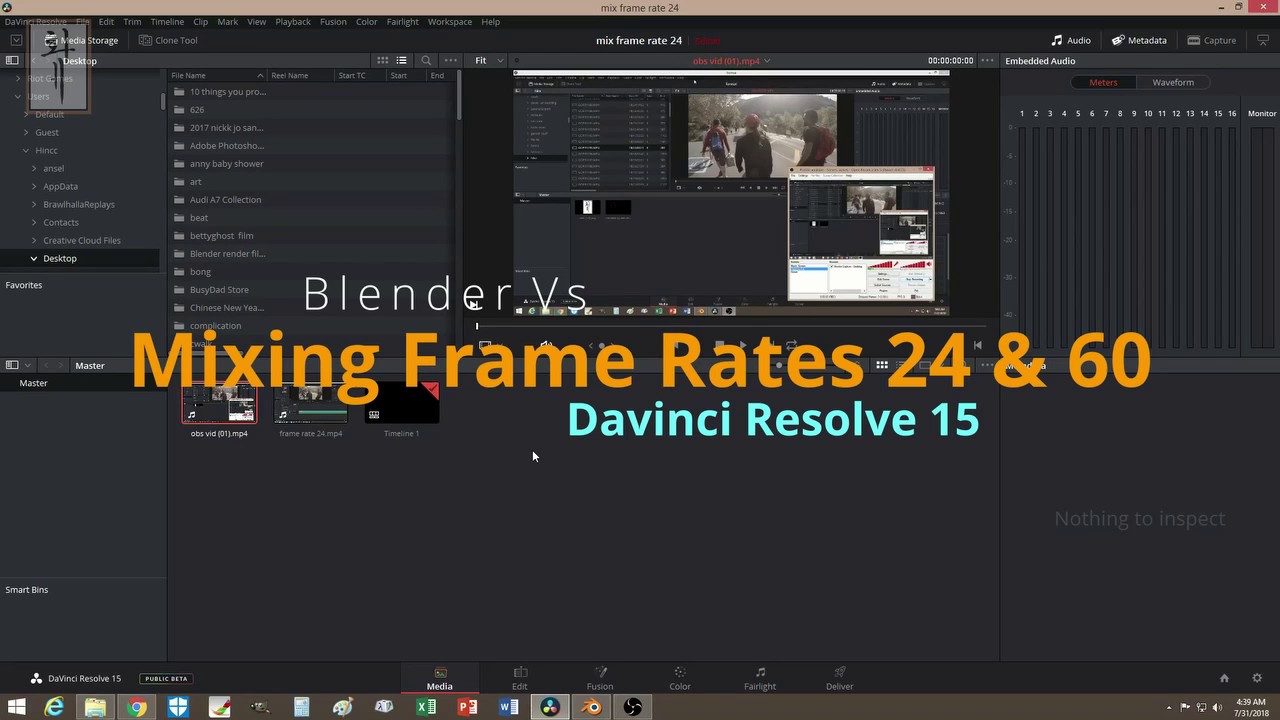Image resolution: width=1280 pixels, height=720 pixels.
Task: Select the Meters tab
Action: tap(1103, 82)
